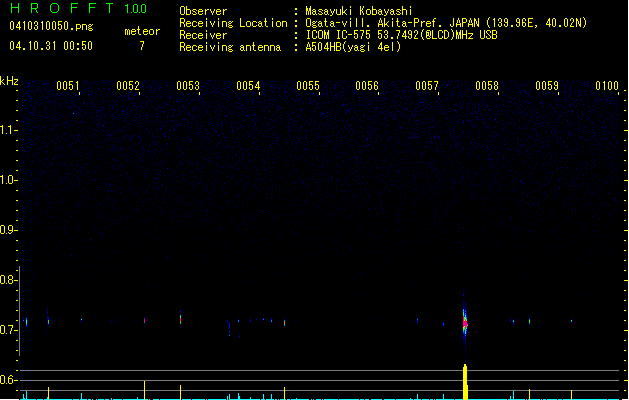
Task: Click the 0058 time axis label
Action: [487, 86]
